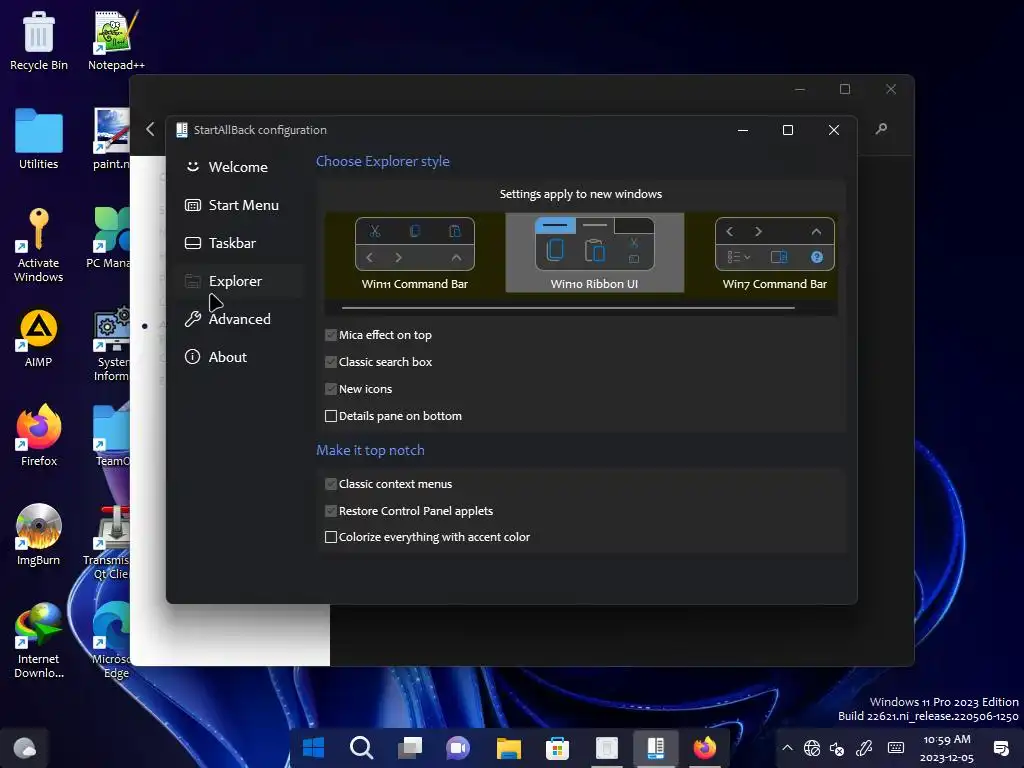Open Microsoft Store from taskbar
Image resolution: width=1024 pixels, height=768 pixels.
(x=557, y=748)
